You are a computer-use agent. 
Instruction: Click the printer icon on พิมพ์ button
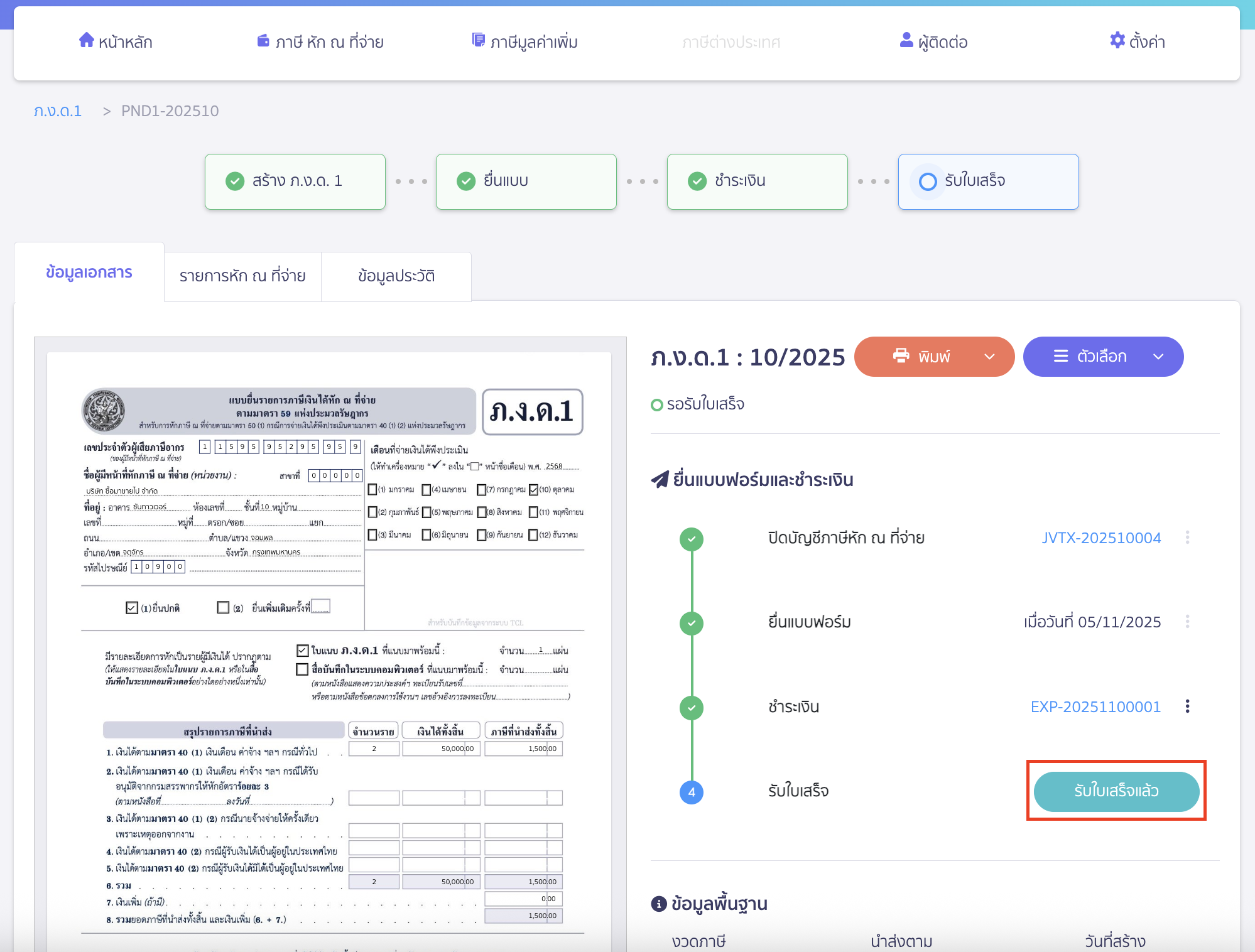pos(901,356)
